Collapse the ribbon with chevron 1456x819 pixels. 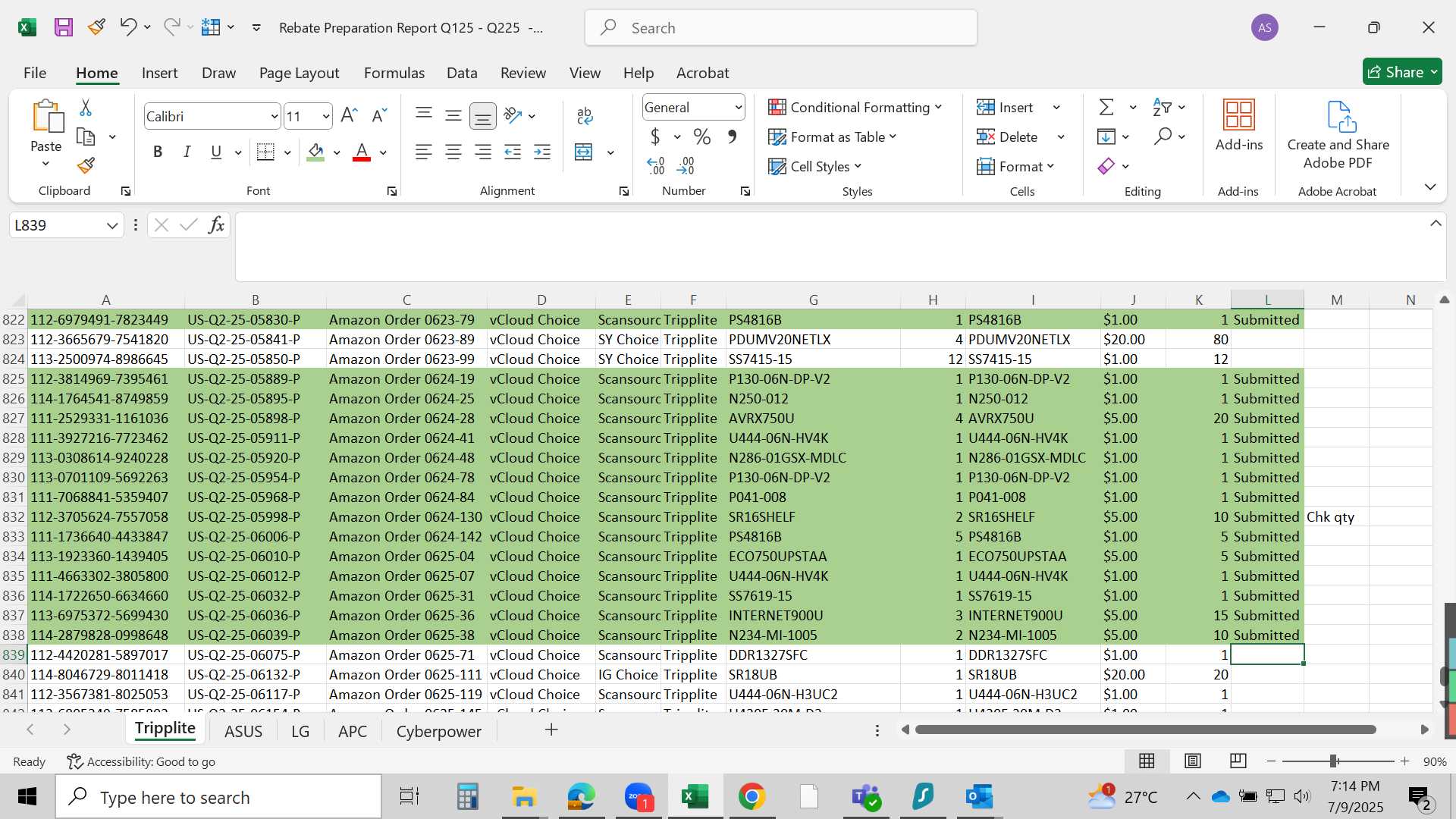click(1430, 187)
